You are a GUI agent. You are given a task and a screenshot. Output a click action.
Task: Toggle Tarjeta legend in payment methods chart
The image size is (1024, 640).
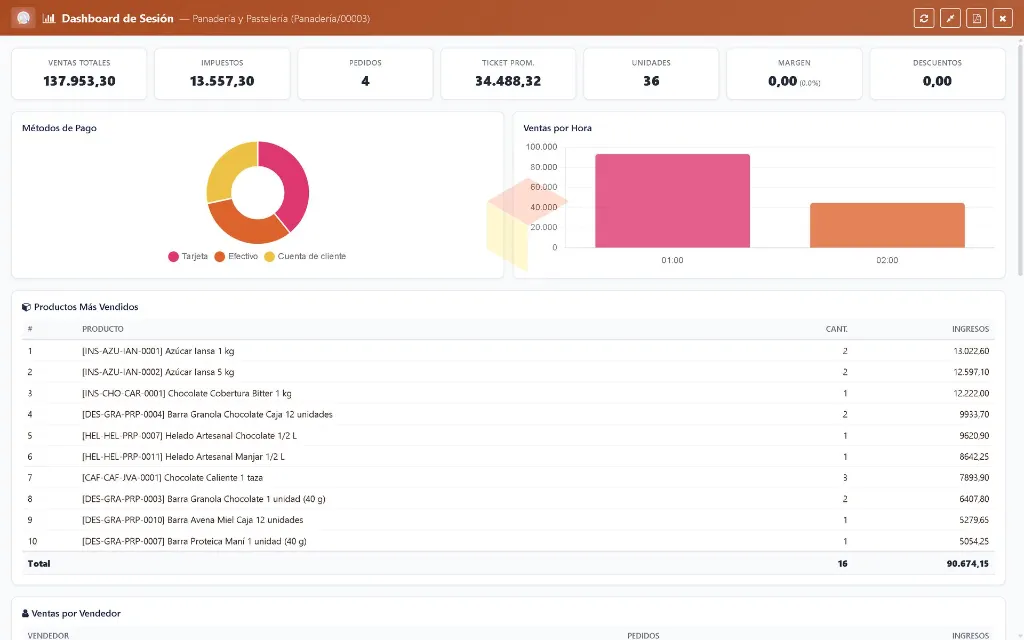[187, 256]
